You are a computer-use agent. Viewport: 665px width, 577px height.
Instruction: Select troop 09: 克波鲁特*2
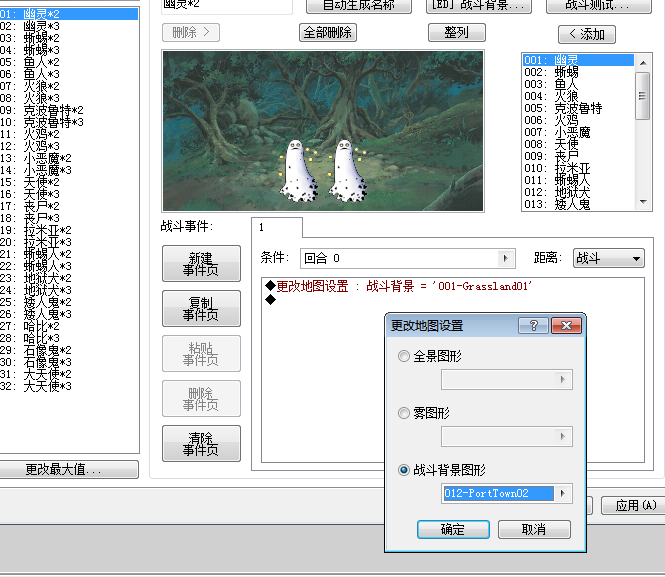click(x=69, y=110)
